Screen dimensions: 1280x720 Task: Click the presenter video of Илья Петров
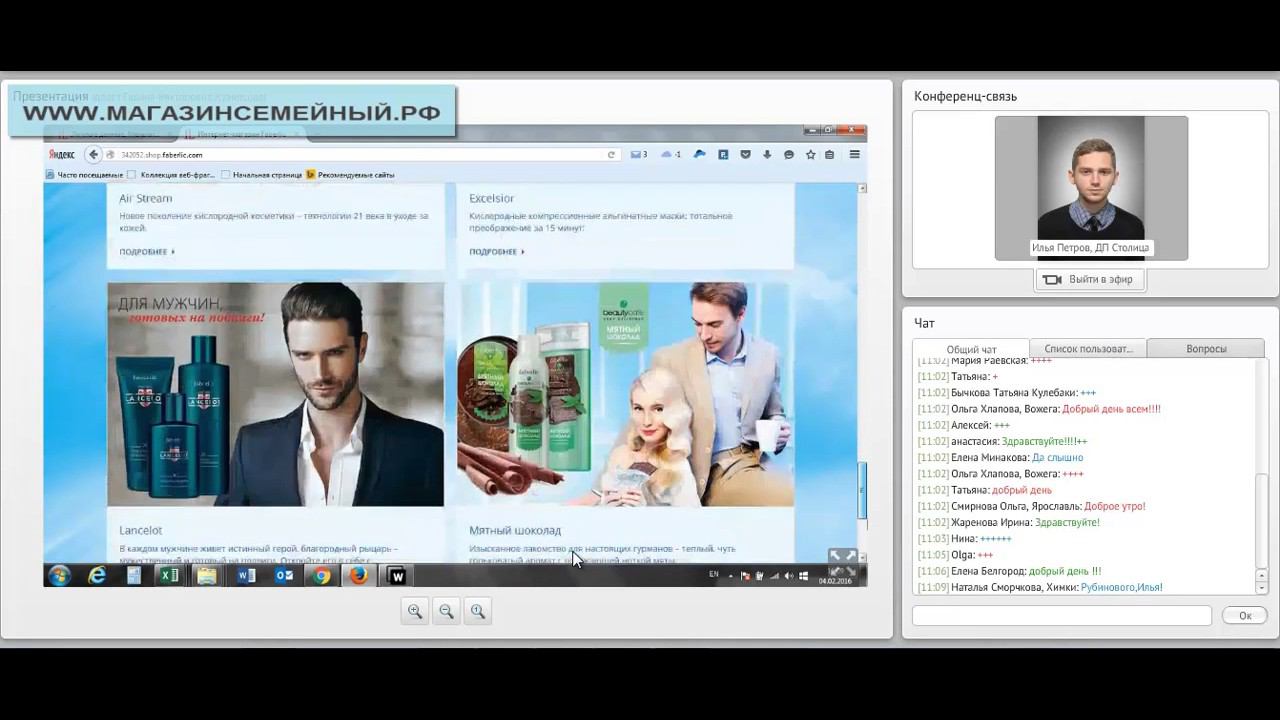tap(1091, 188)
